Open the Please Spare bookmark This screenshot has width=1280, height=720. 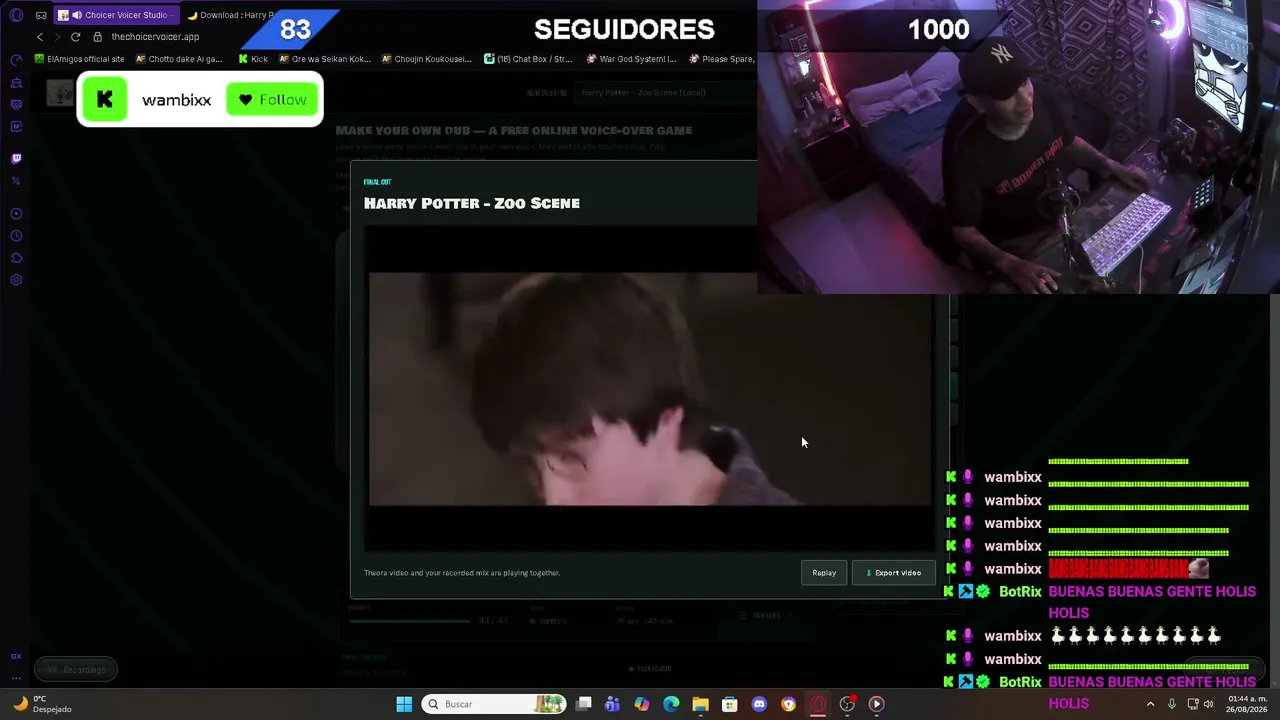pyautogui.click(x=721, y=59)
